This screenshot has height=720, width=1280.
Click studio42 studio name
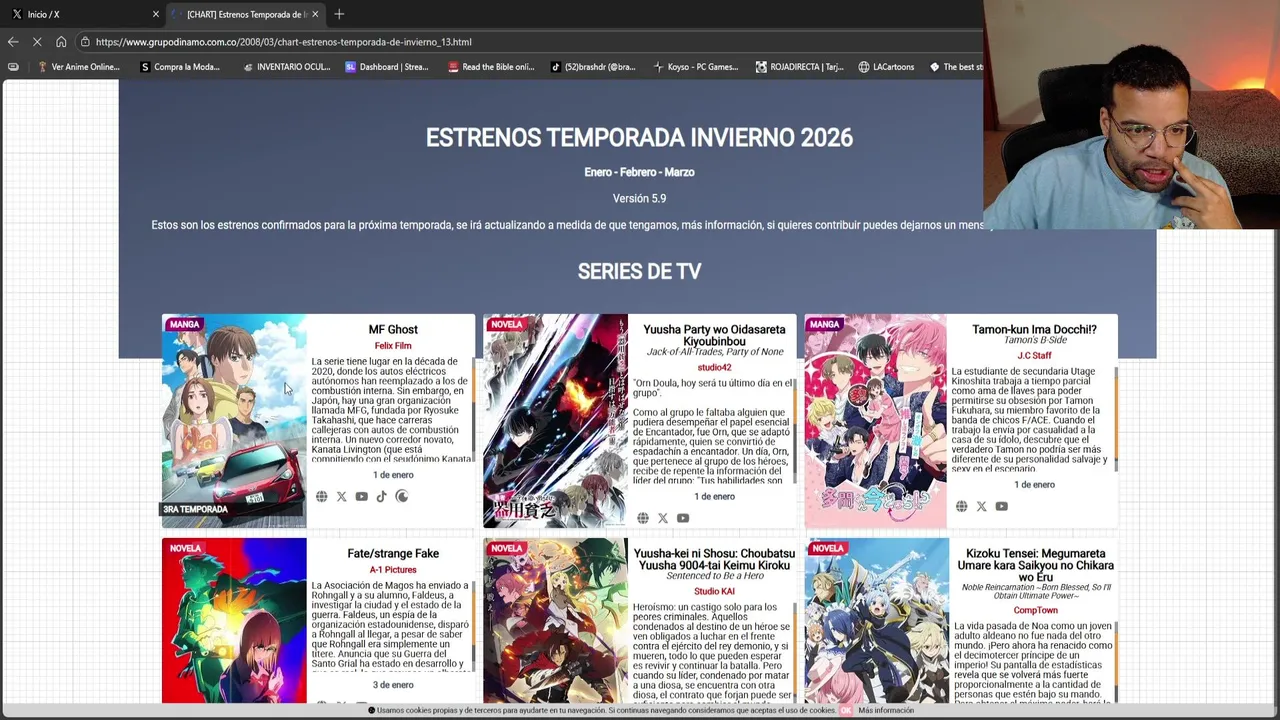coord(714,368)
